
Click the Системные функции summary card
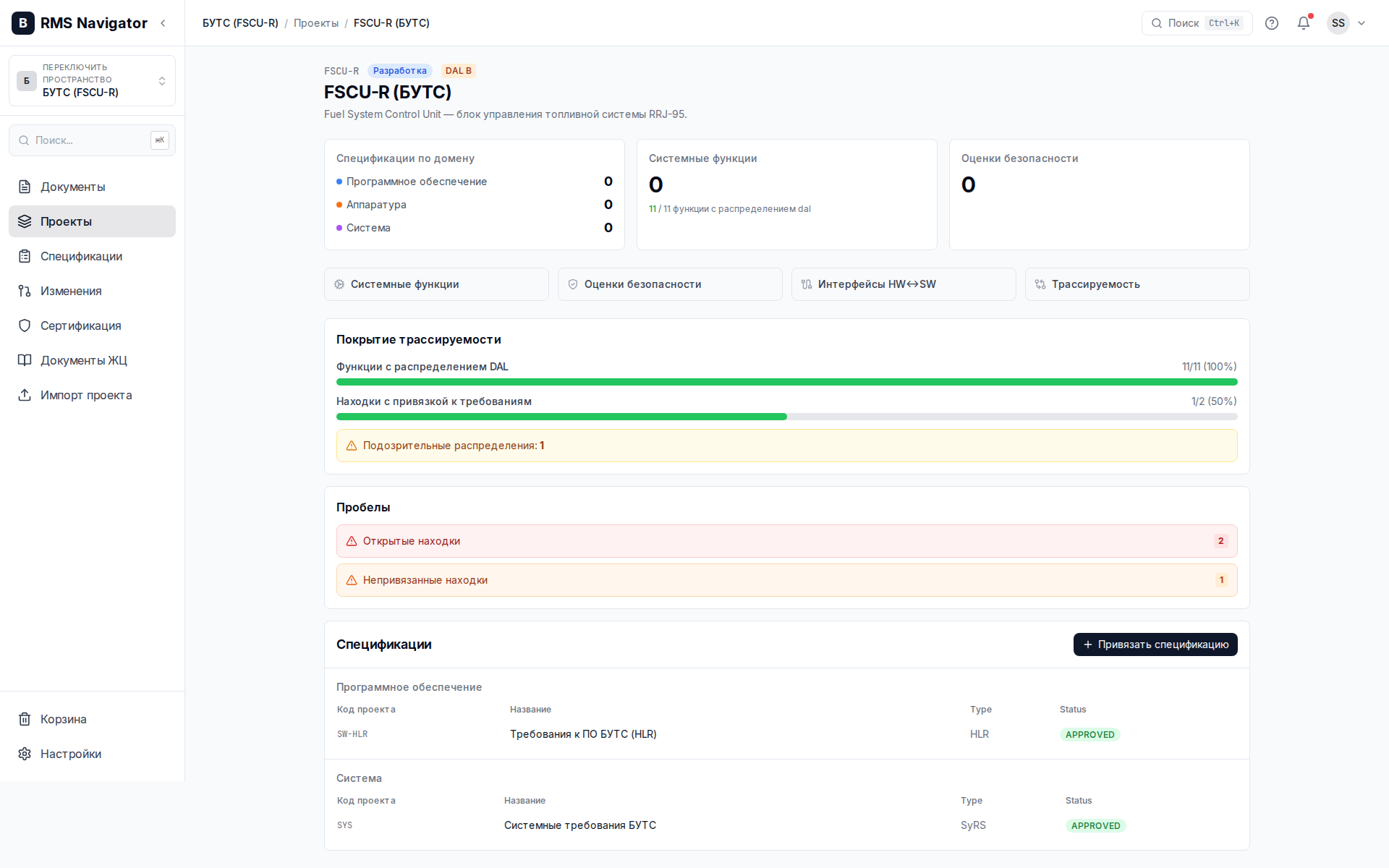pos(787,195)
